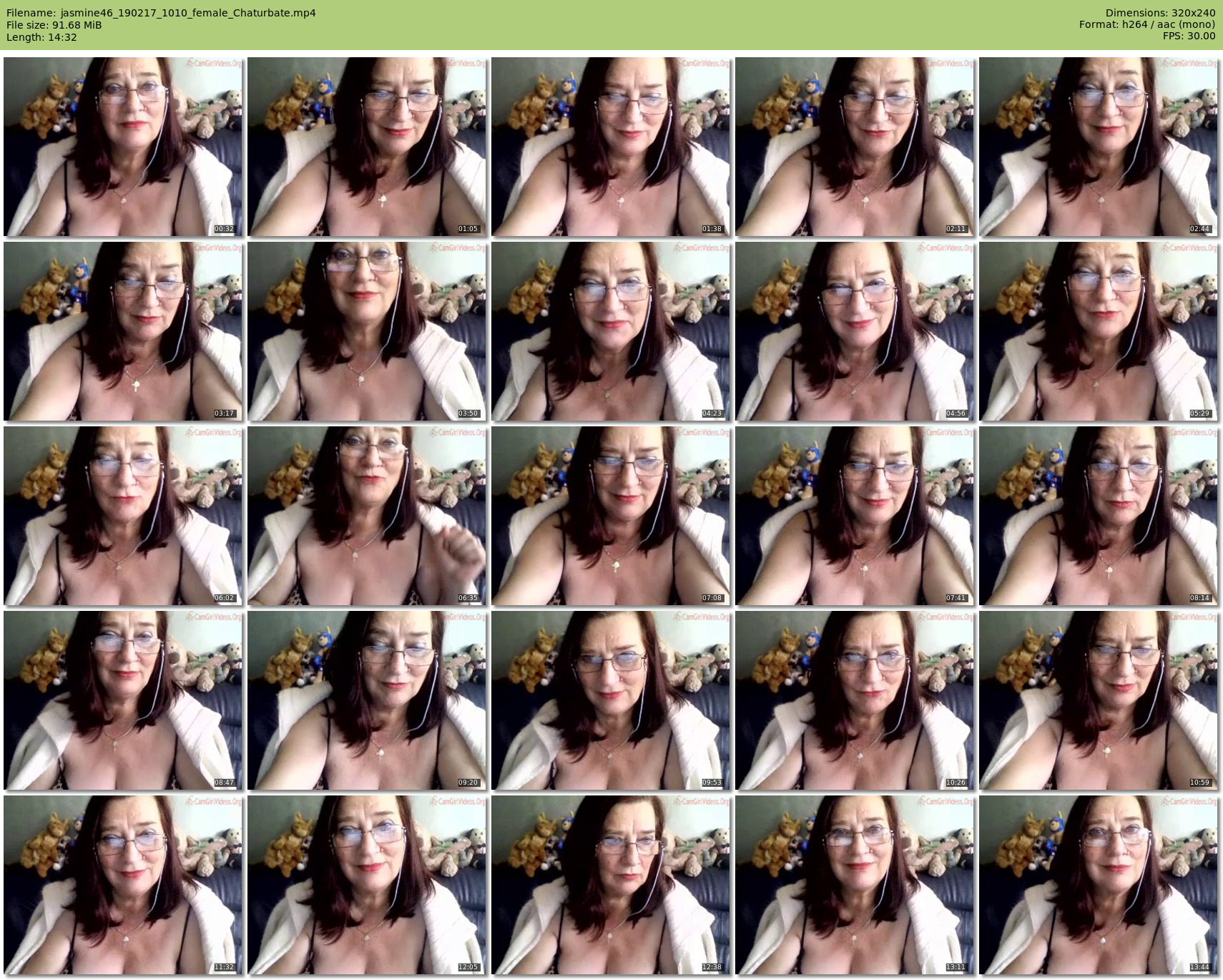Image resolution: width=1223 pixels, height=980 pixels.
Task: Select the "Dimensions: 320x240" text
Action: (1160, 13)
